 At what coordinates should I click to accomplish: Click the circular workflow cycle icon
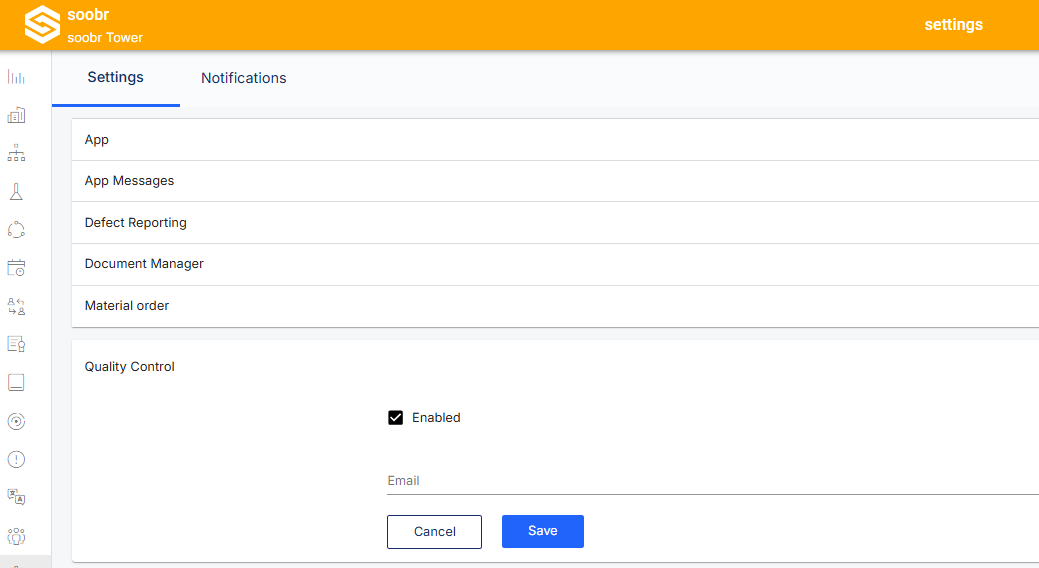tap(17, 230)
